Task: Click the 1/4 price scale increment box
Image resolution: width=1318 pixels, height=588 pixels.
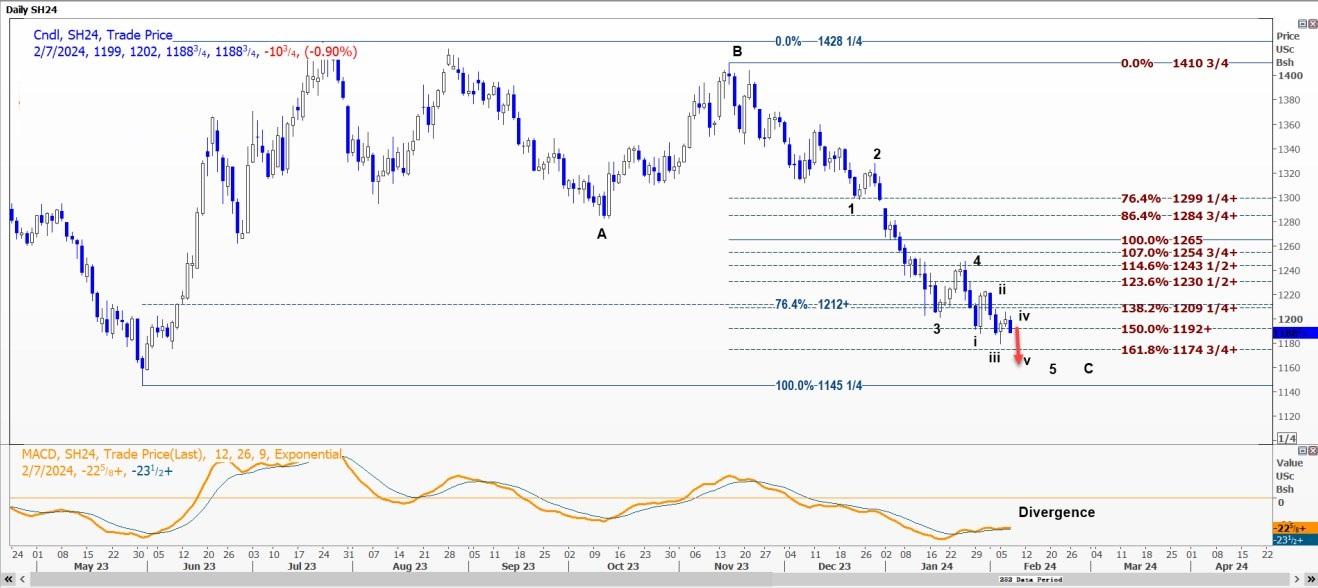Action: [1287, 438]
